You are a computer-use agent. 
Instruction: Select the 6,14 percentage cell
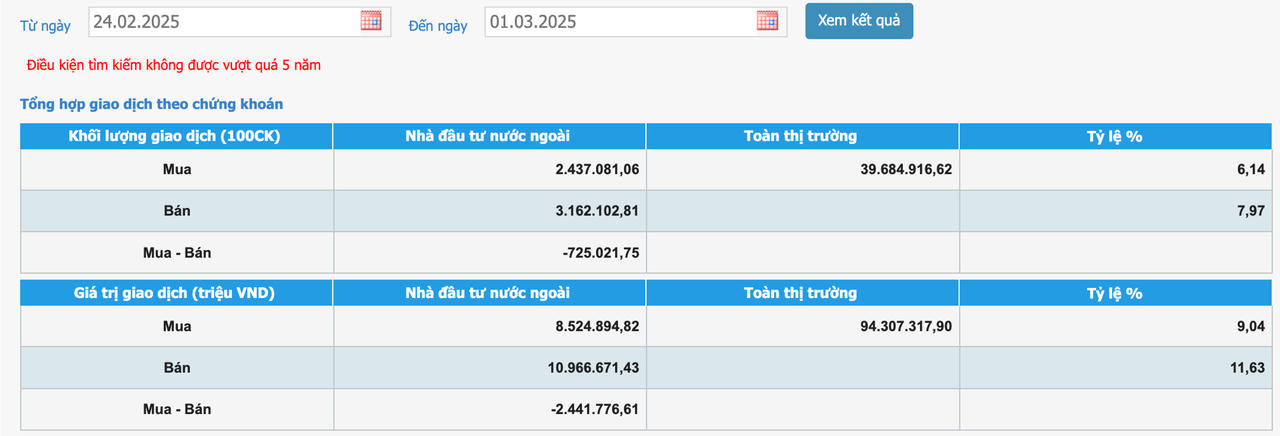1250,170
